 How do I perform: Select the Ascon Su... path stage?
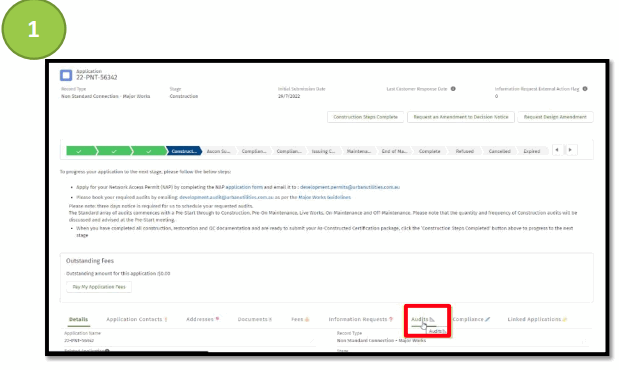point(218,151)
